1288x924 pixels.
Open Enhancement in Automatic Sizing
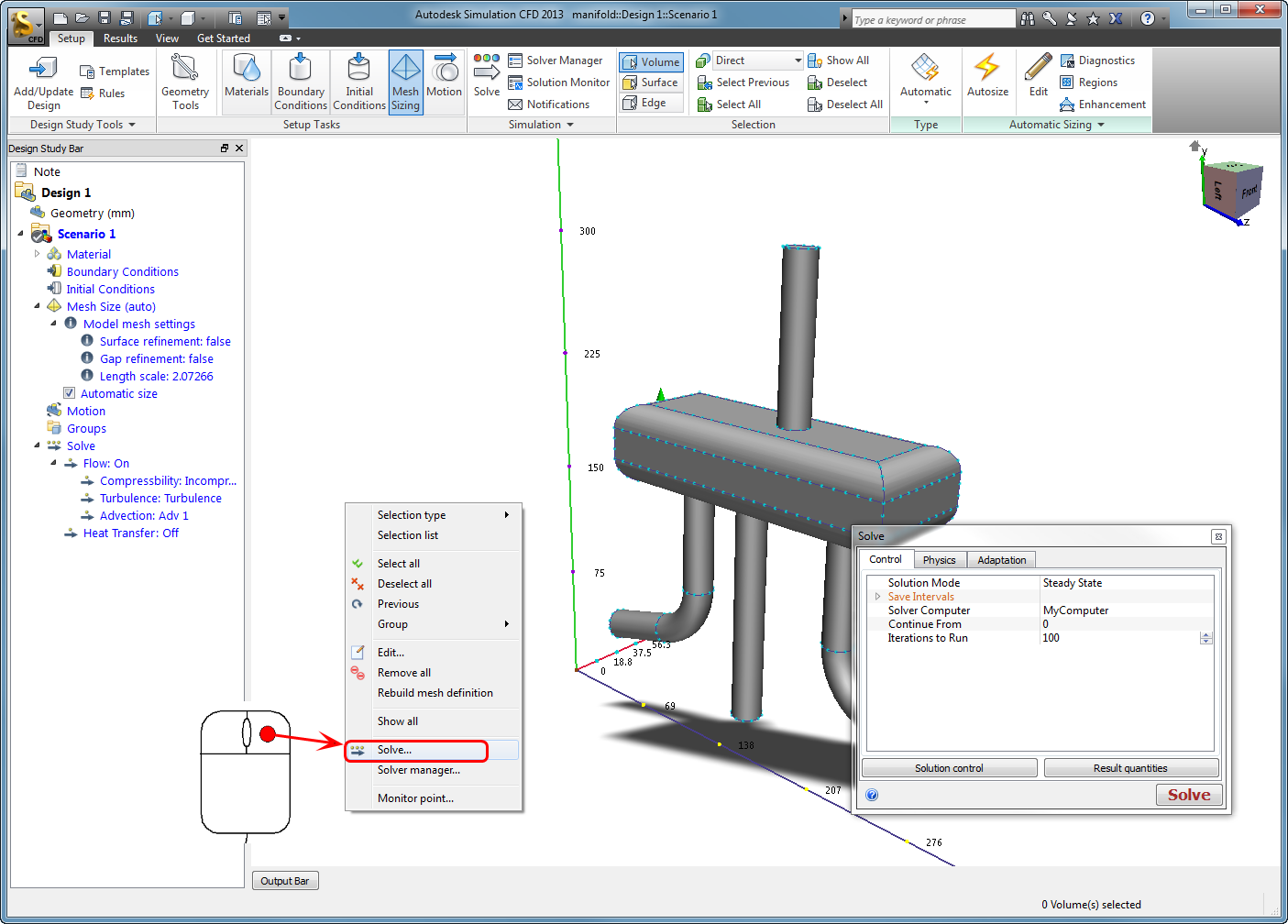click(x=1103, y=104)
